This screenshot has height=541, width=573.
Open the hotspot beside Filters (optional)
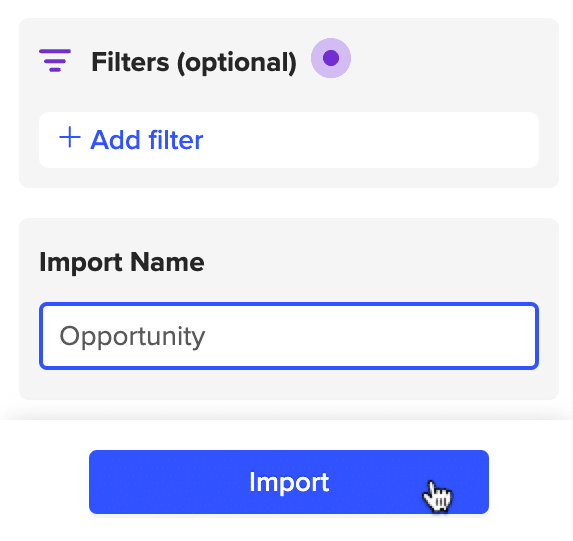(x=331, y=58)
